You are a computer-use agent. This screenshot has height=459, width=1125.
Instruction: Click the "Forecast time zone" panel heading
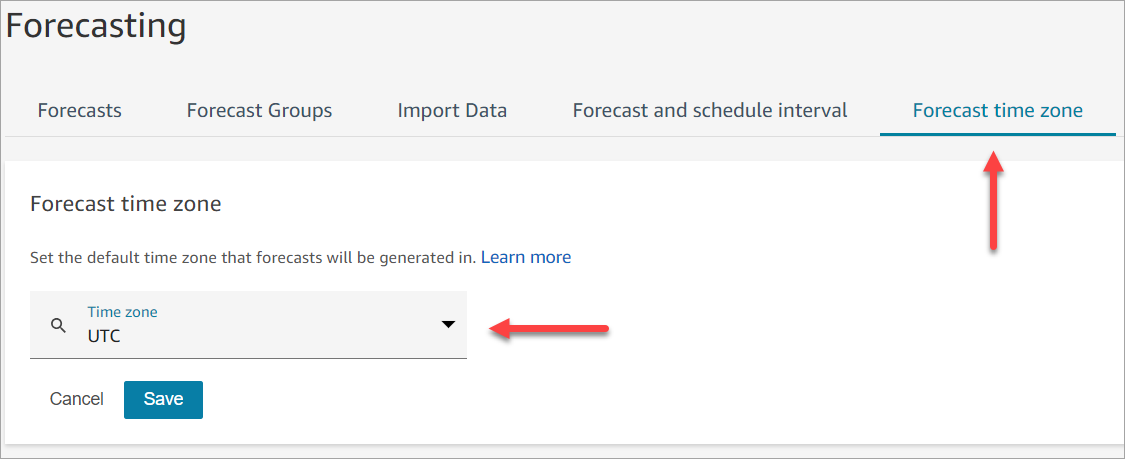[126, 204]
